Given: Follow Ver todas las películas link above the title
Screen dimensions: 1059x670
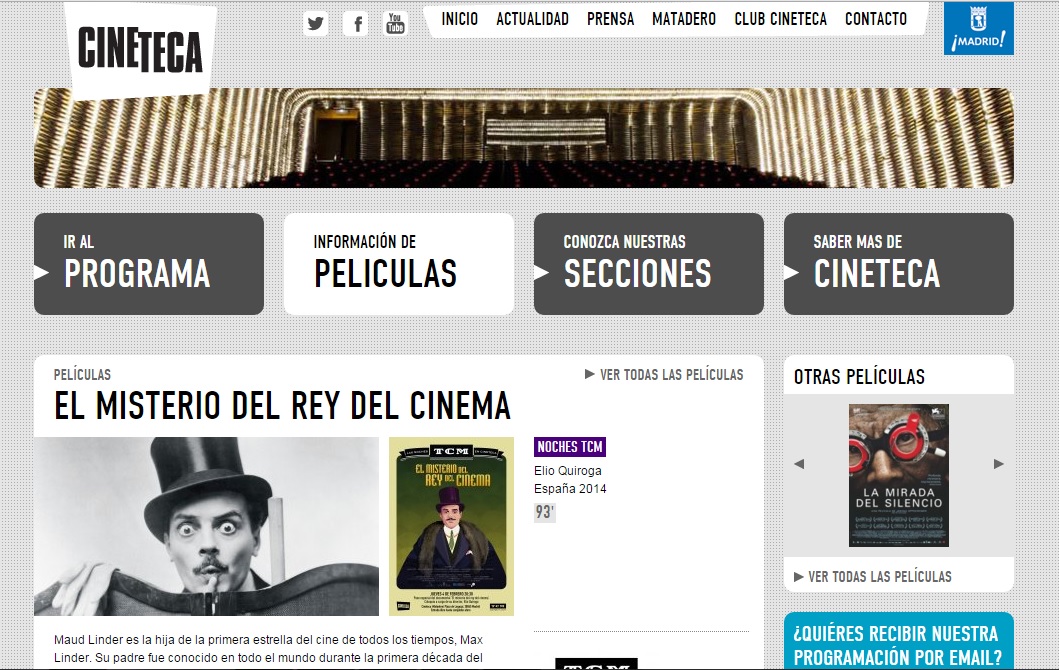Looking at the screenshot, I should pos(664,374).
